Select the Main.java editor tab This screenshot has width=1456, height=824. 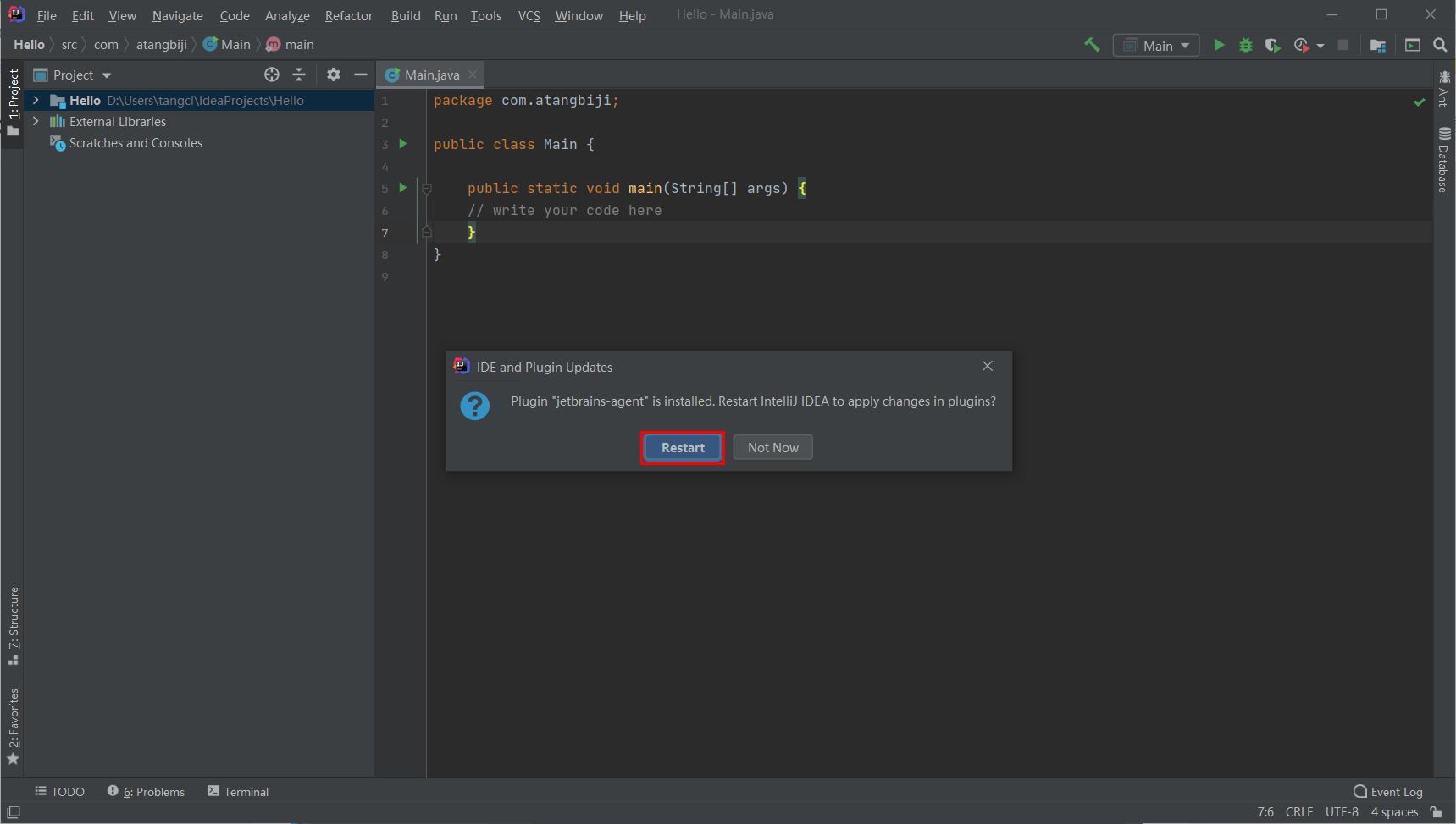tap(431, 75)
